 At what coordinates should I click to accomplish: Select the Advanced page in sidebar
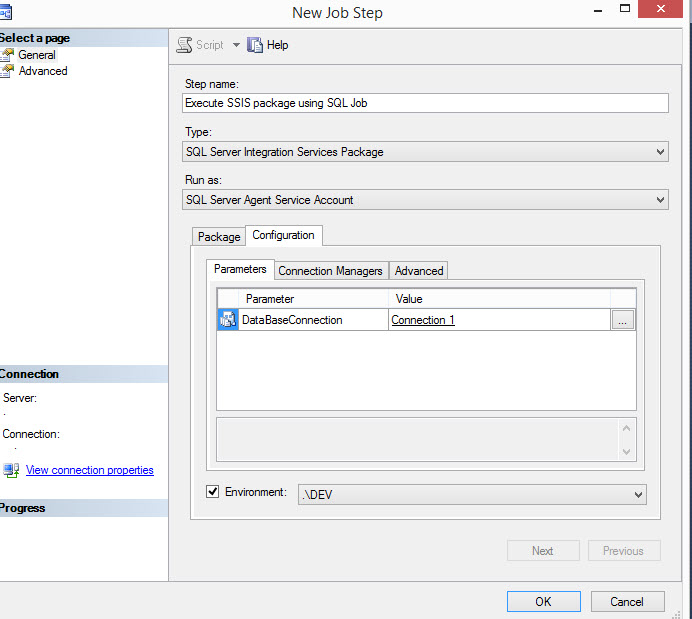click(43, 71)
